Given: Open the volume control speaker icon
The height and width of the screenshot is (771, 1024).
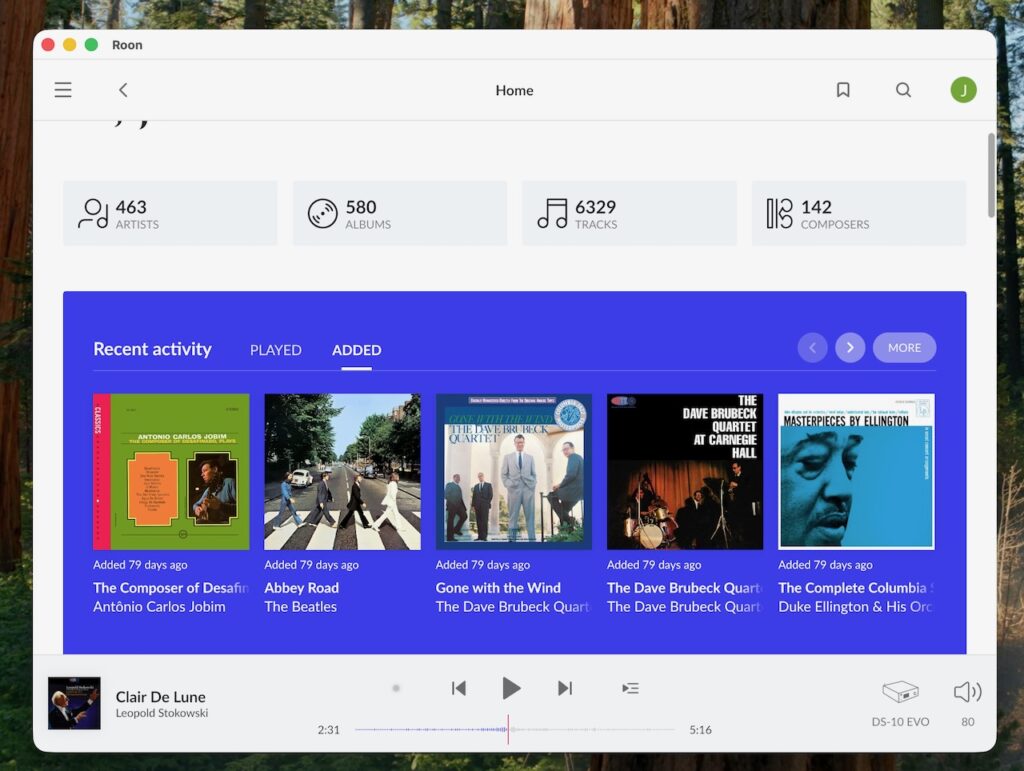Looking at the screenshot, I should pyautogui.click(x=965, y=688).
